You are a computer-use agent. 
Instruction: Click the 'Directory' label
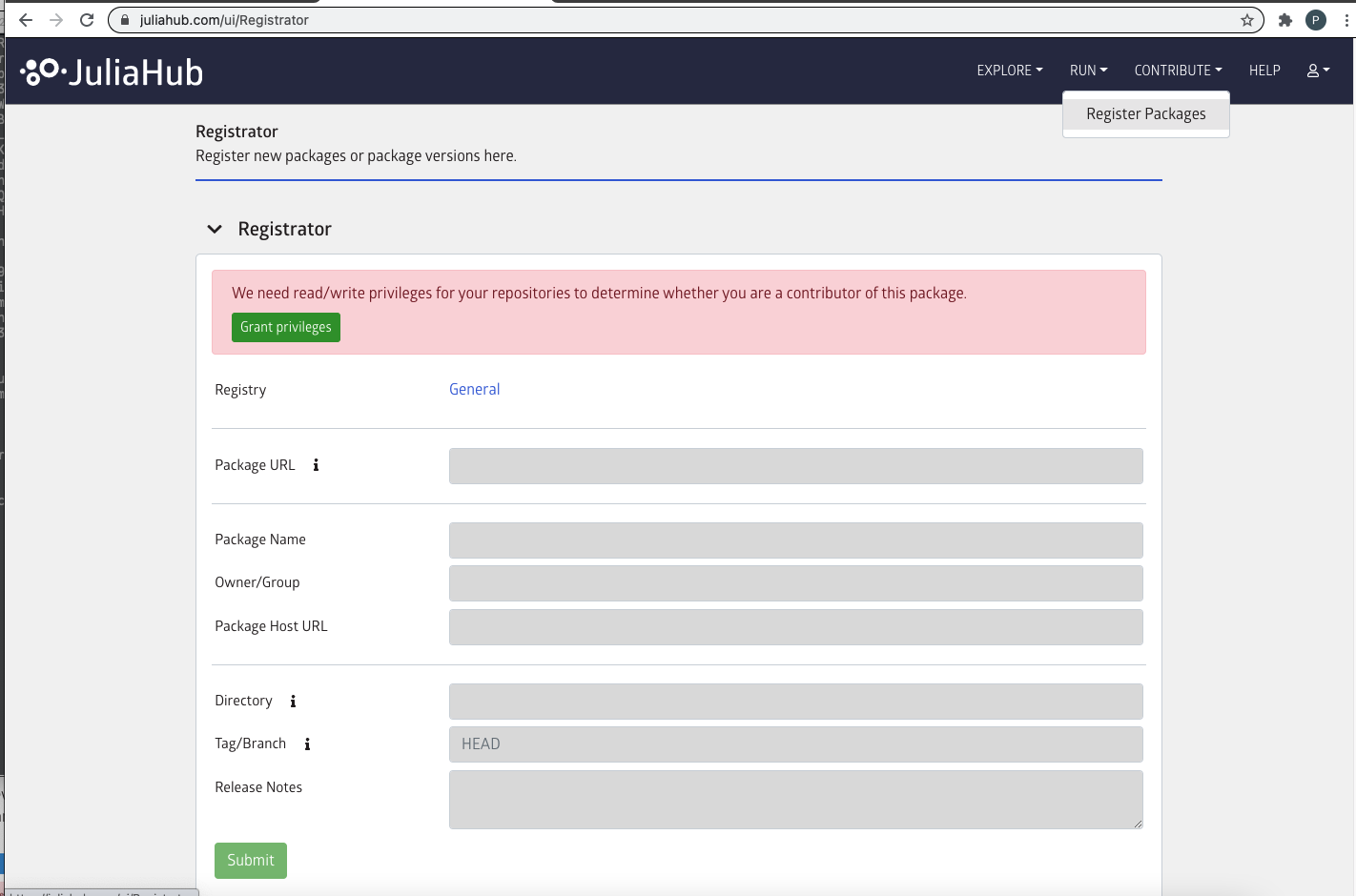[243, 701]
